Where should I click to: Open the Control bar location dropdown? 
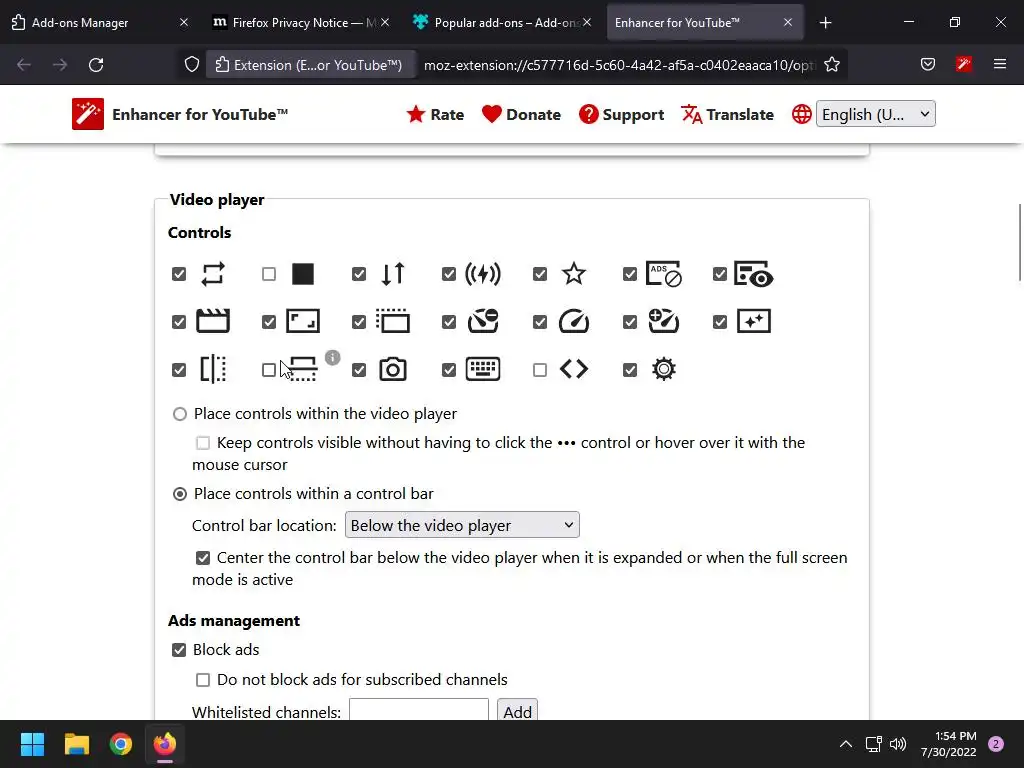coord(462,525)
